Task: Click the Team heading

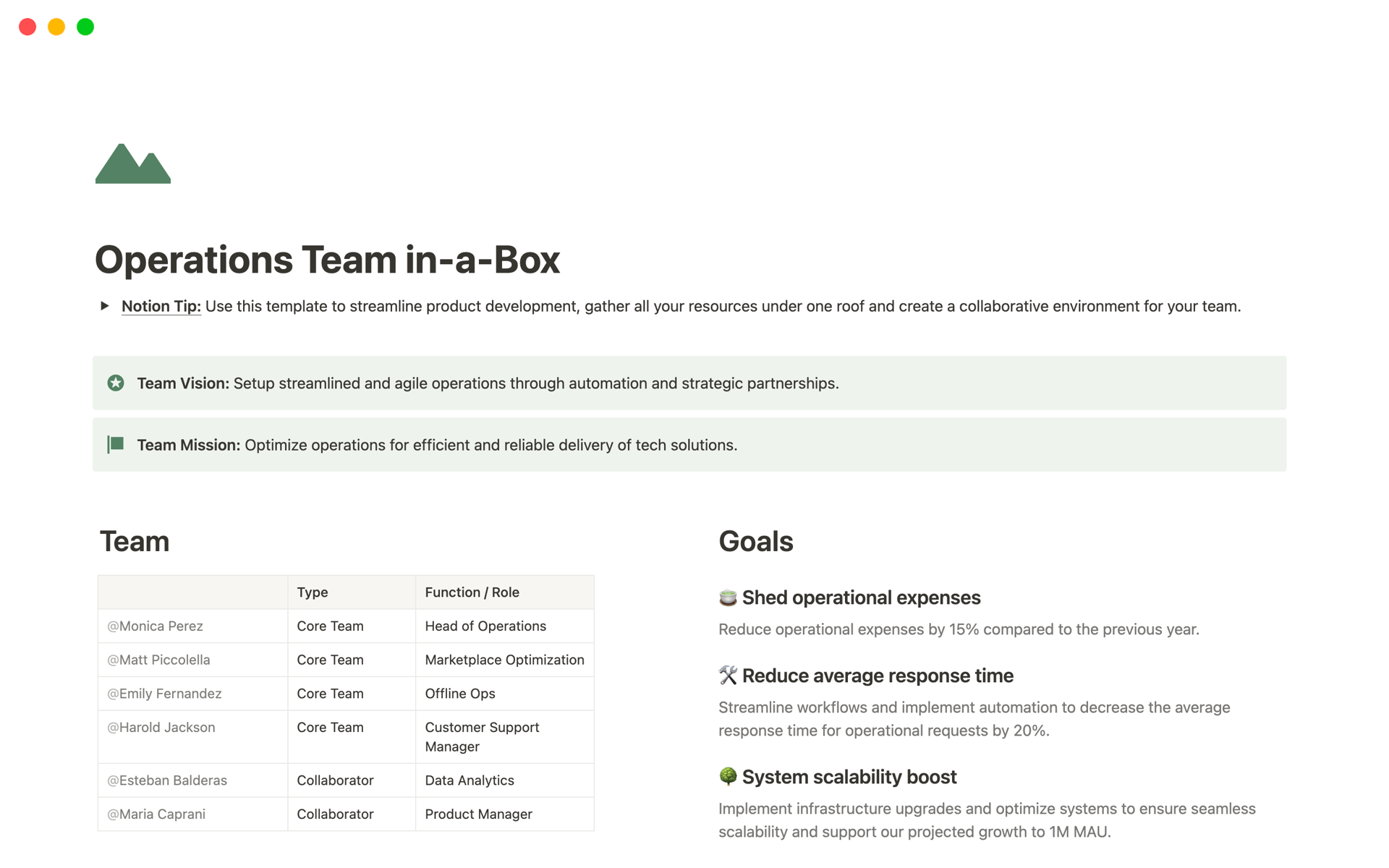Action: tap(135, 542)
